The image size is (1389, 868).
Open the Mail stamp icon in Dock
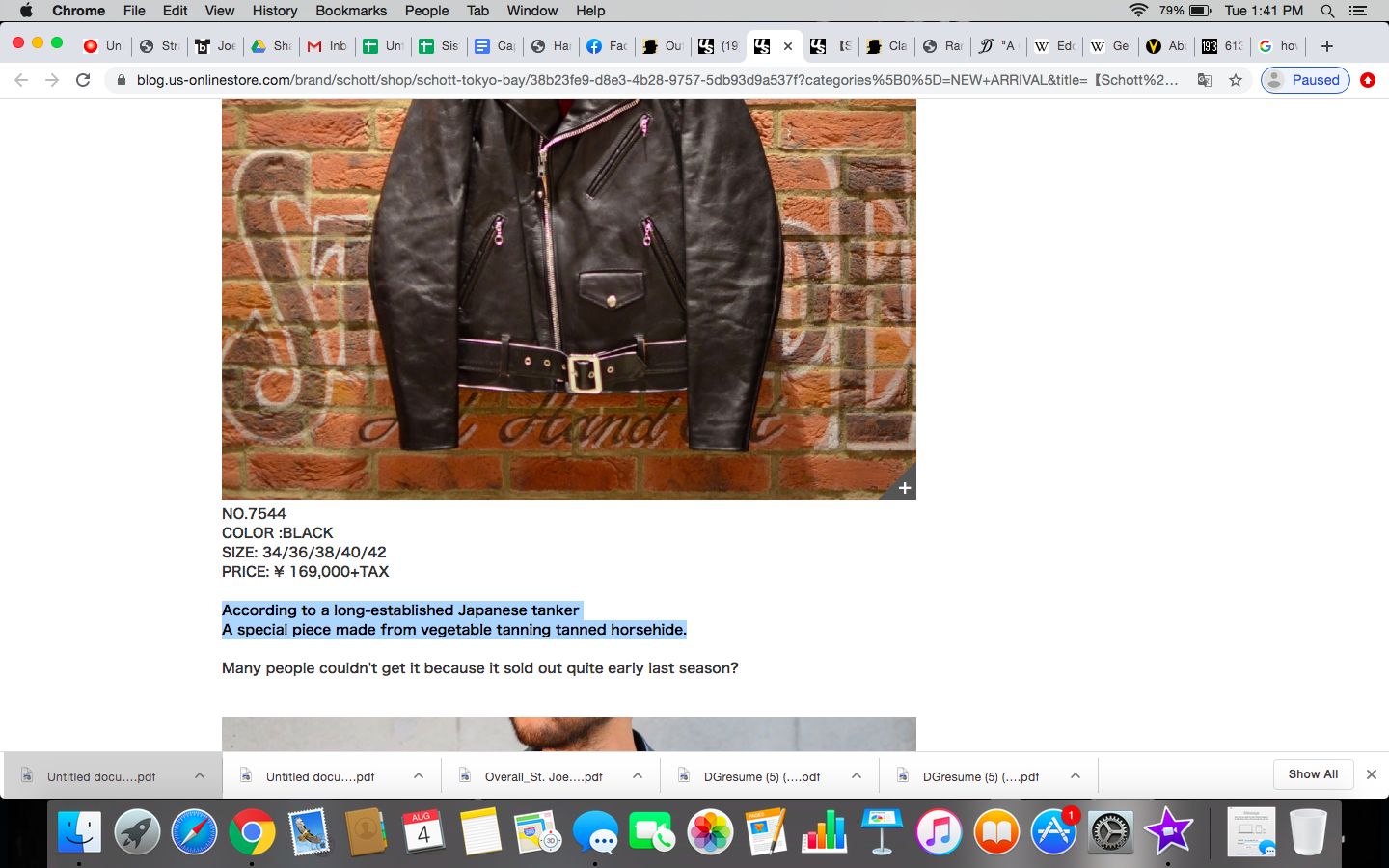click(309, 831)
